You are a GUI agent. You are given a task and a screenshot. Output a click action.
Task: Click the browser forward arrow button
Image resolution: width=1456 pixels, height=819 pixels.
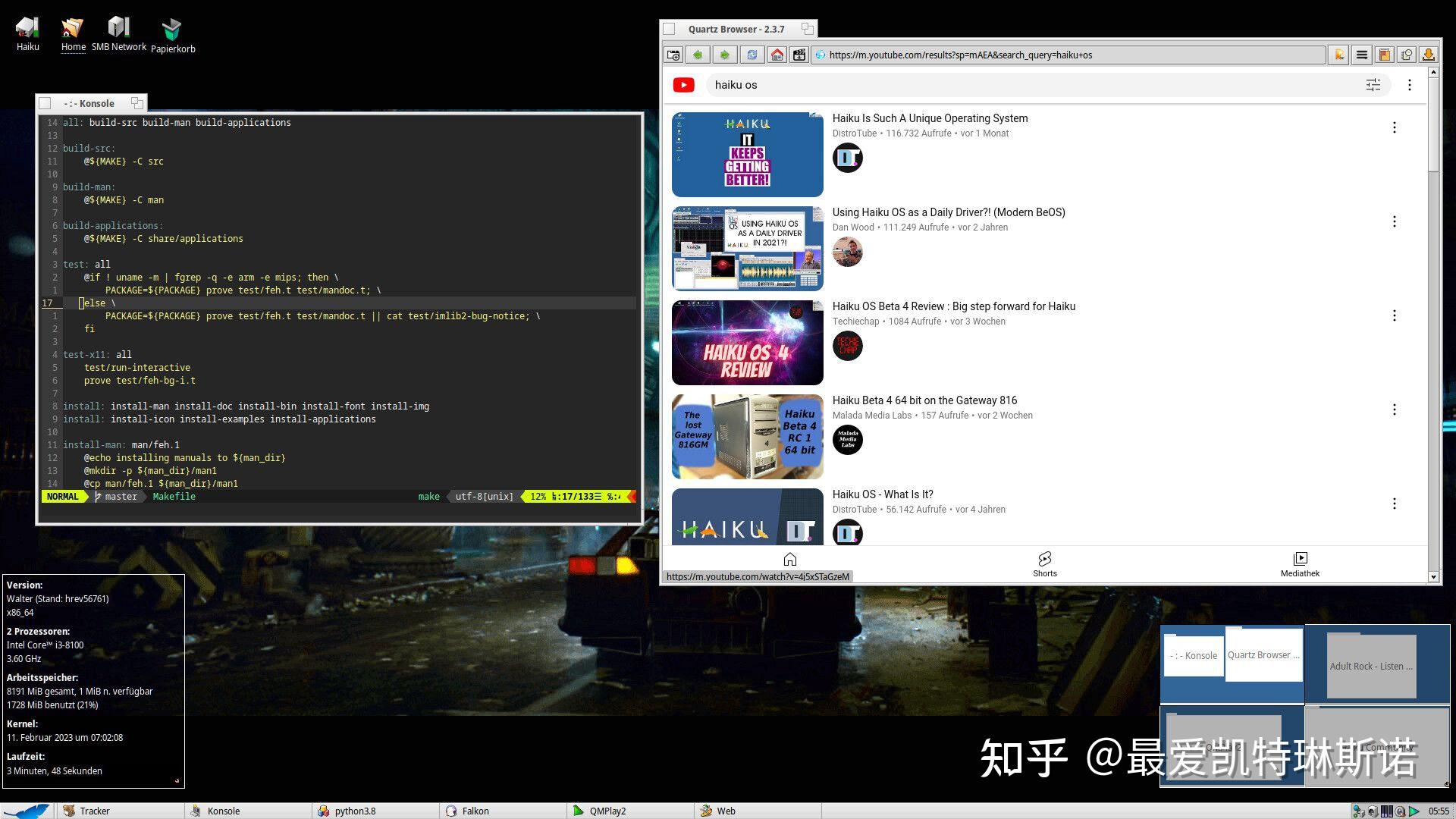point(724,55)
